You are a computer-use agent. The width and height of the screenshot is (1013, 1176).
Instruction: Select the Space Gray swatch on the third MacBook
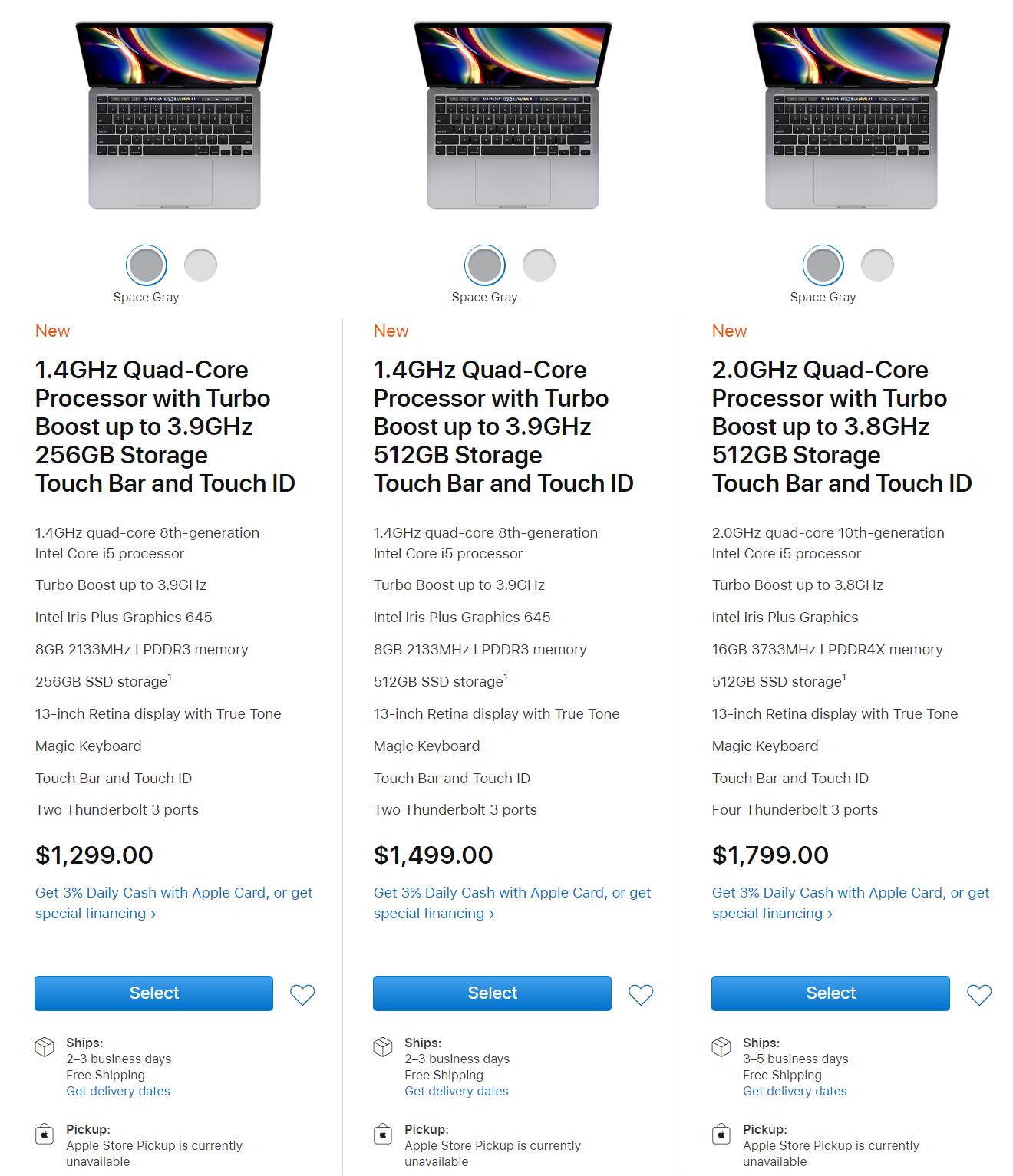point(823,265)
